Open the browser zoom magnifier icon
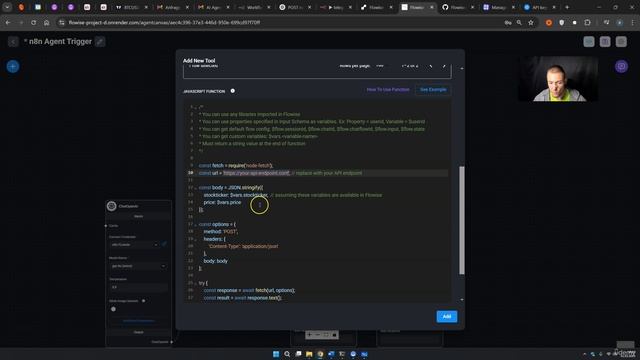 click(519, 22)
